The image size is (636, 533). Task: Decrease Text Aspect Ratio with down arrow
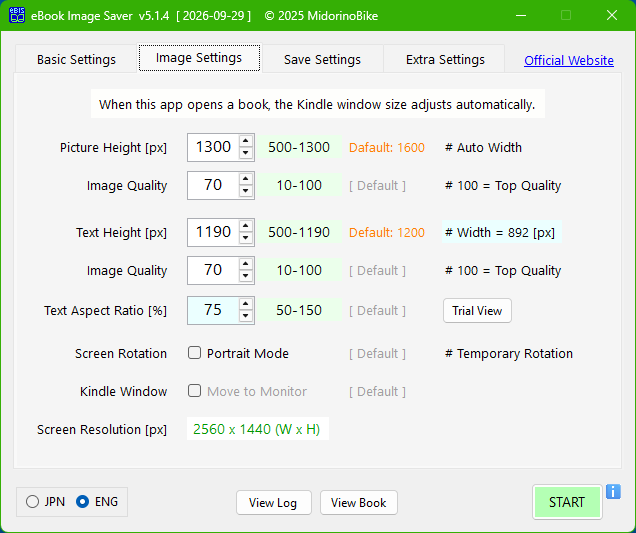click(x=246, y=316)
